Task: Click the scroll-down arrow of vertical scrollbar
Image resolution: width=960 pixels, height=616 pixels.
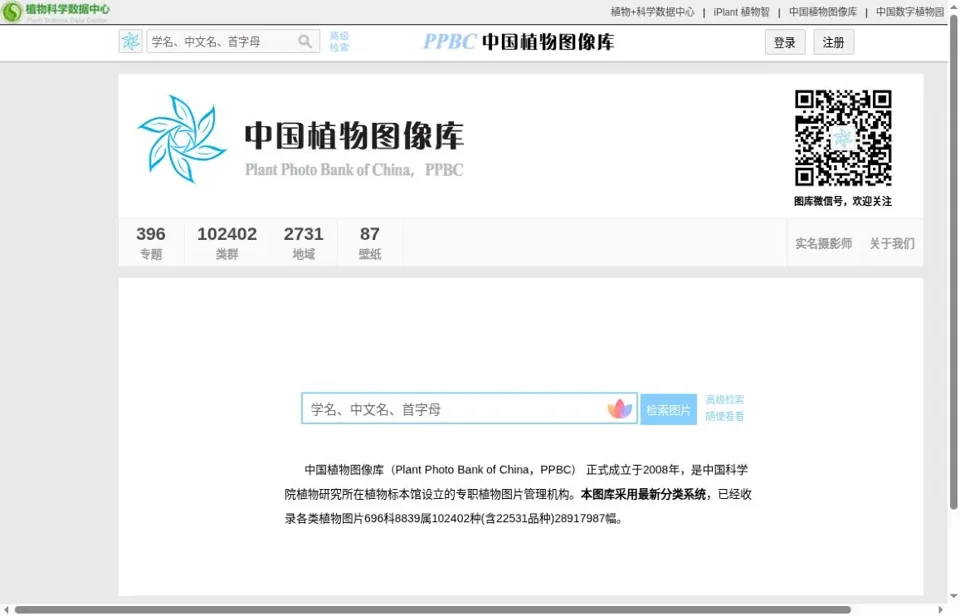Action: 953,596
